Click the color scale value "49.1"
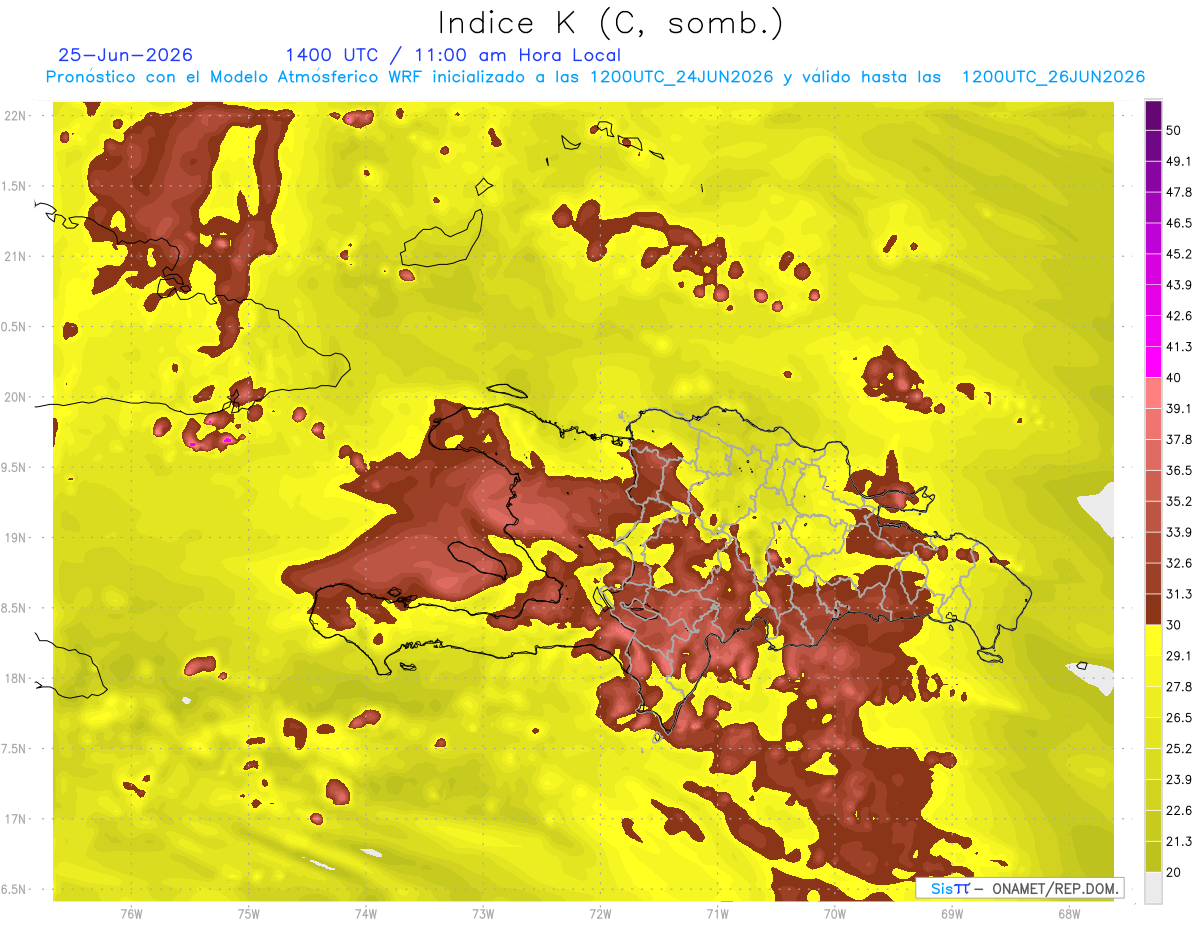This screenshot has height=927, width=1200. (1179, 162)
